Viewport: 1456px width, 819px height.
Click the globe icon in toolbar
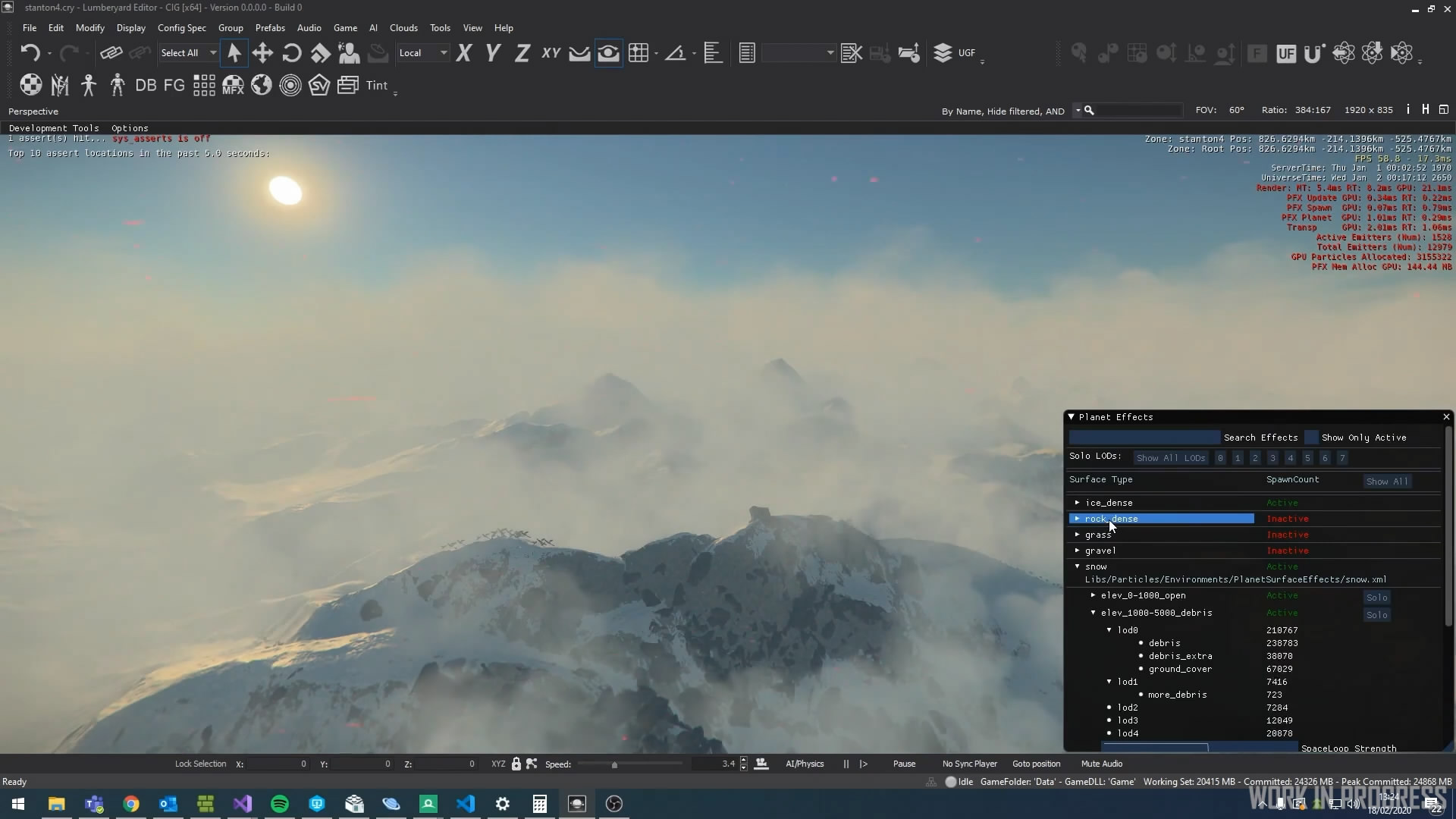(262, 86)
